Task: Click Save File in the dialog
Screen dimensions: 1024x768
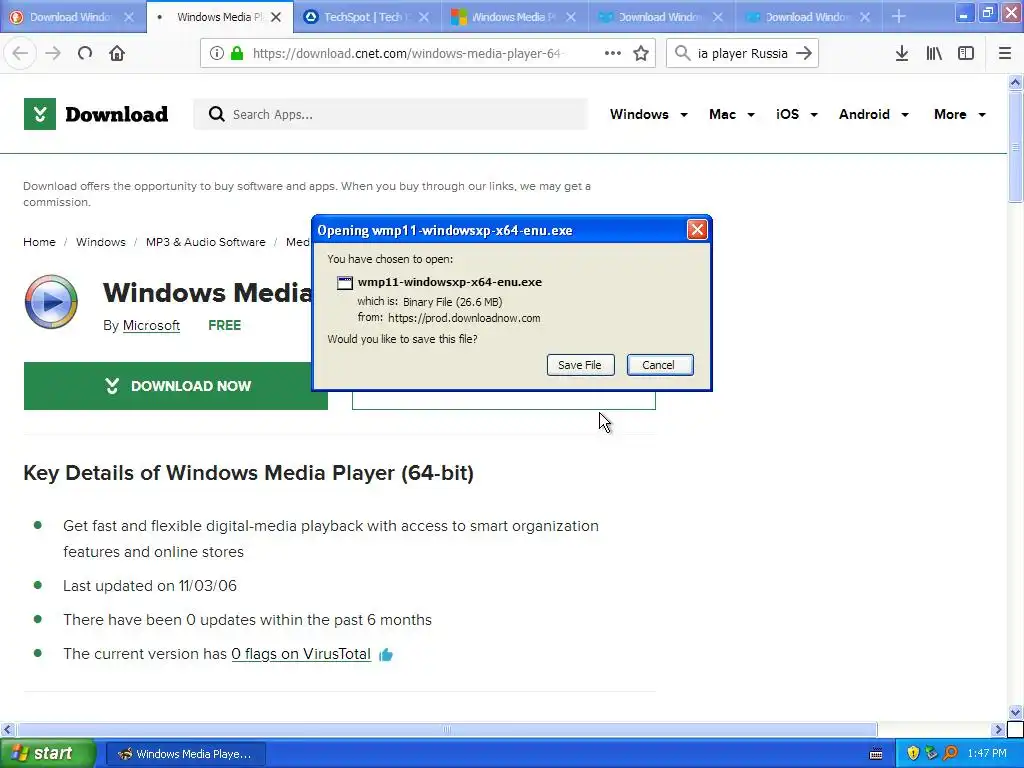Action: click(580, 365)
